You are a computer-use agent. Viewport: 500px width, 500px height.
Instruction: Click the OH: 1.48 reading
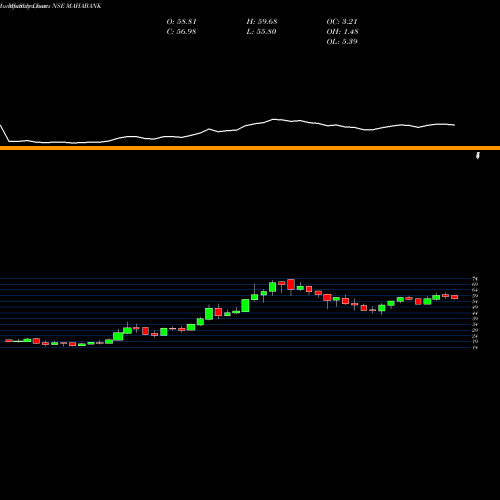[x=342, y=32]
